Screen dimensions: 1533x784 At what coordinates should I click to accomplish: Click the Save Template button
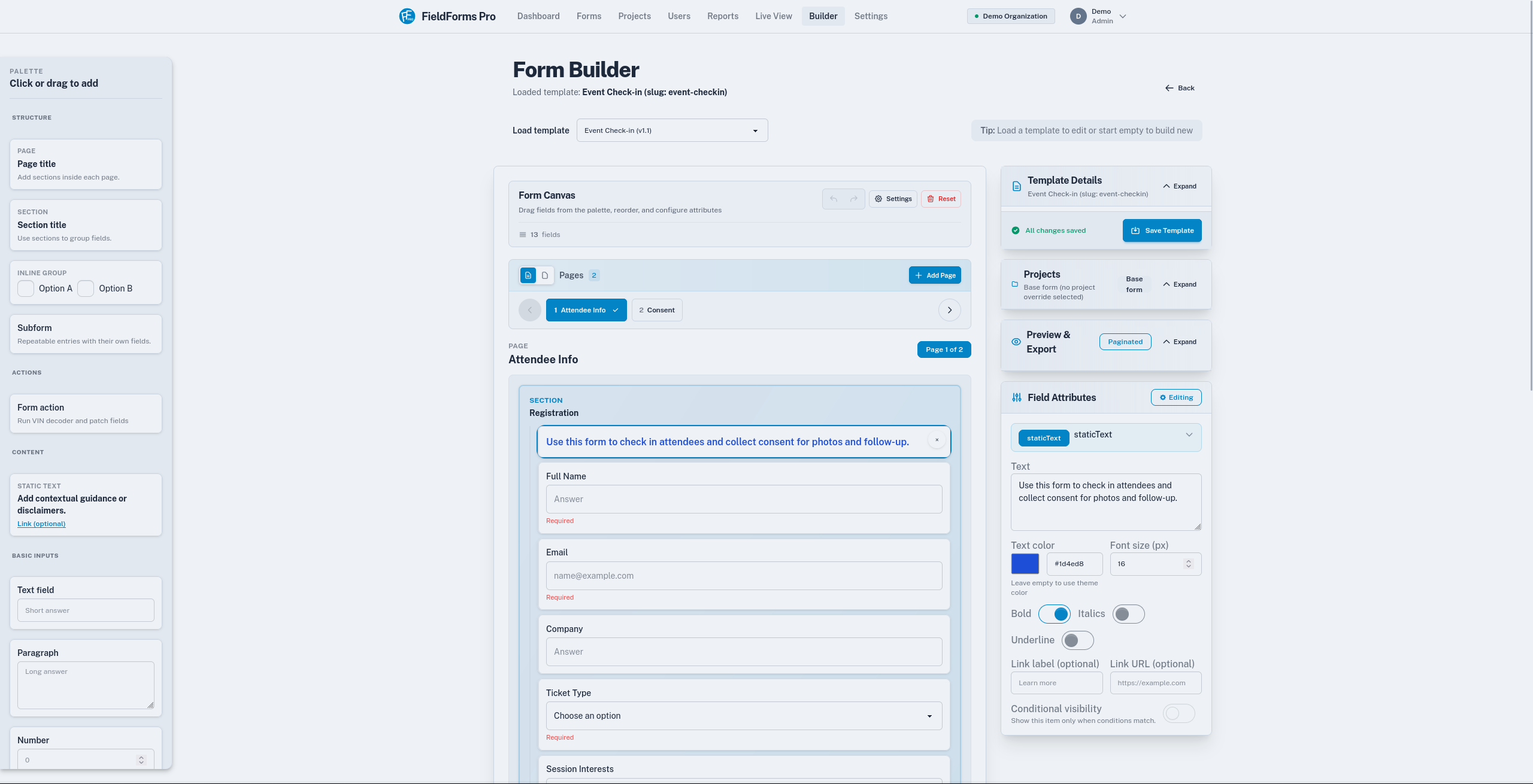click(x=1162, y=230)
